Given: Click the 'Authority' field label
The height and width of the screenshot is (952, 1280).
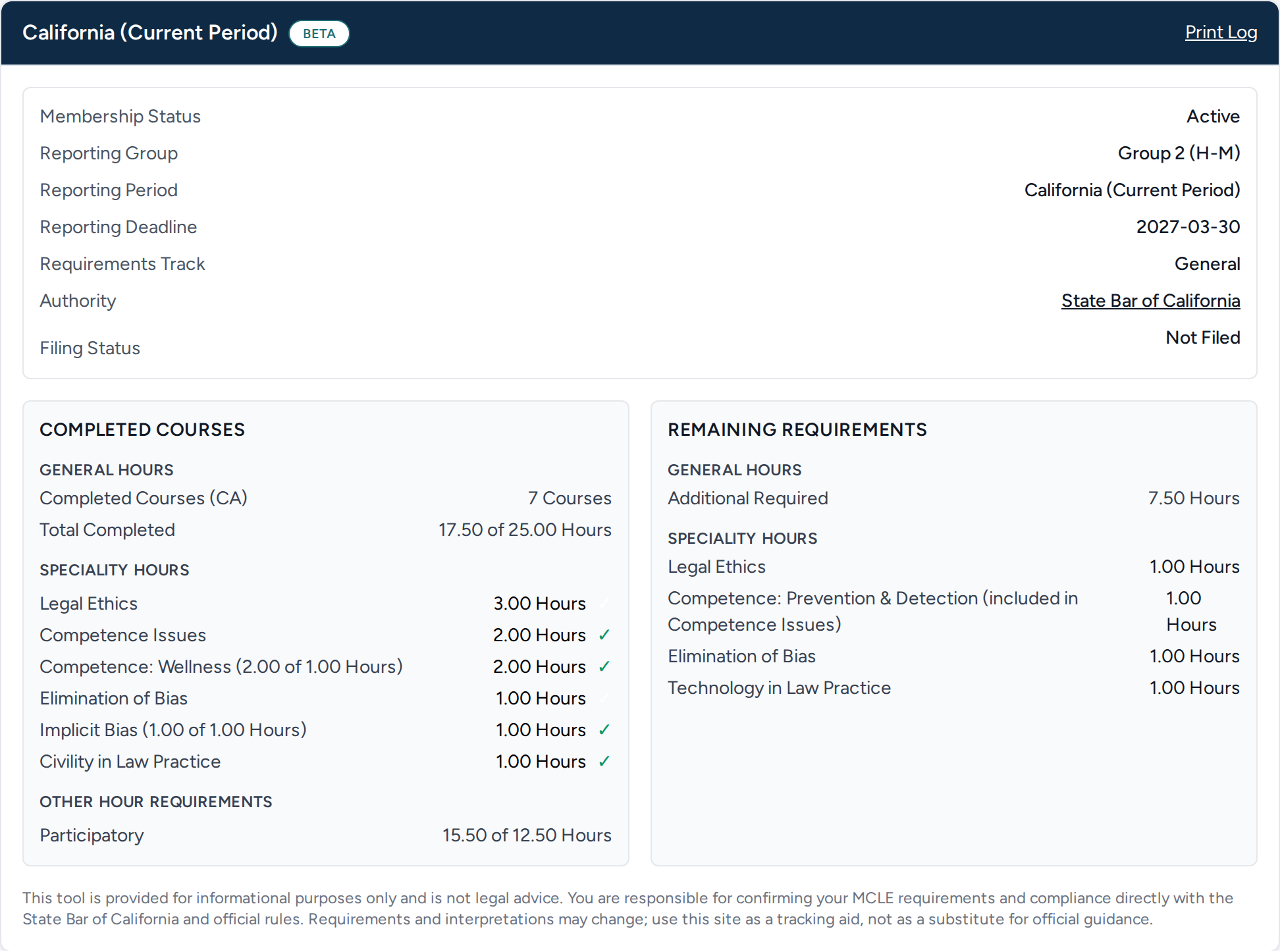Looking at the screenshot, I should point(78,301).
